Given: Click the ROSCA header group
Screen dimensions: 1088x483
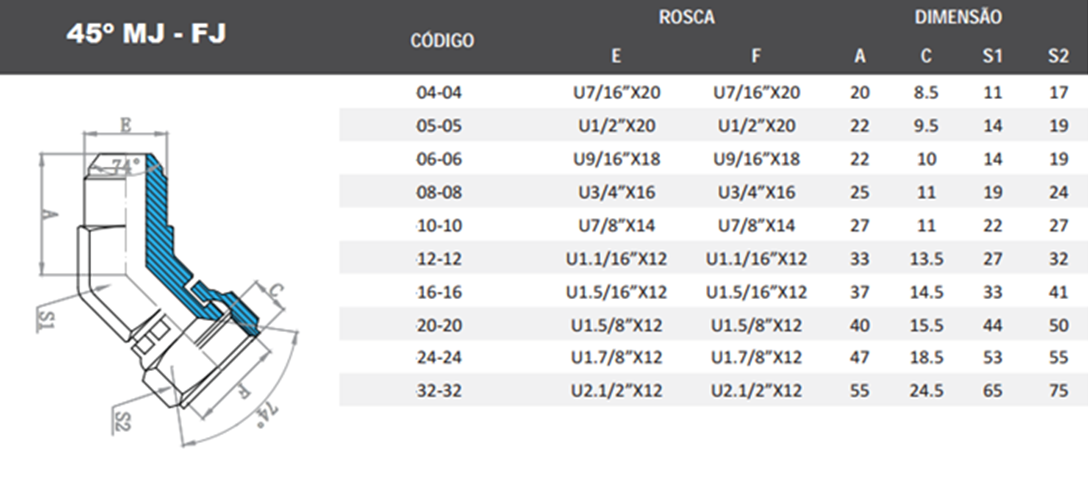Looking at the screenshot, I should (x=686, y=18).
